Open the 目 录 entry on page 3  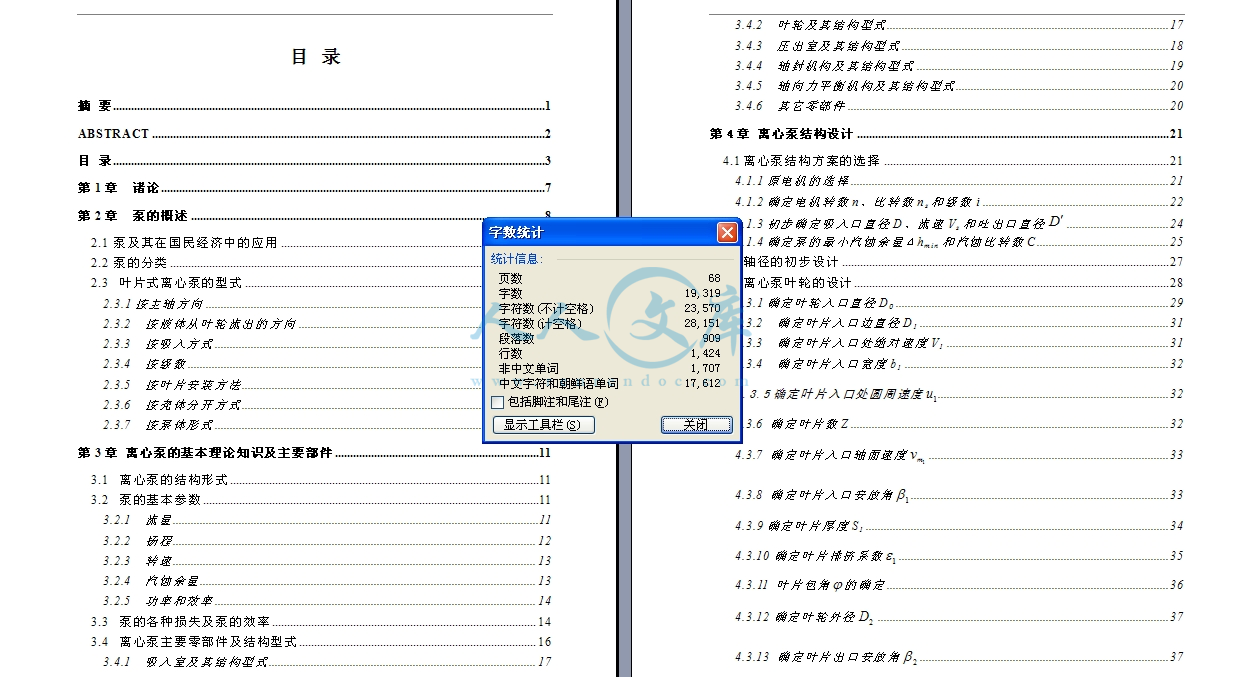[315, 160]
